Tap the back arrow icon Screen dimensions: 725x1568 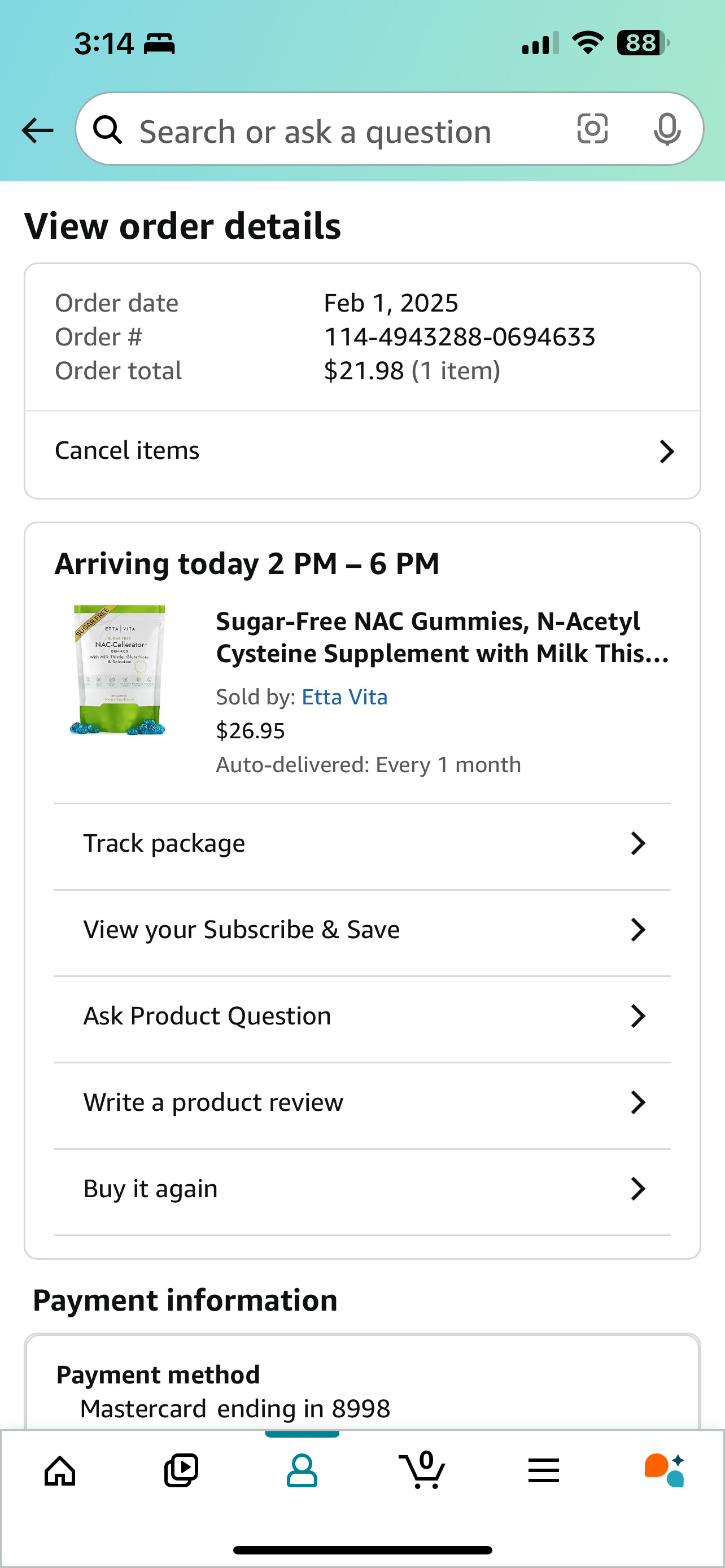click(38, 130)
